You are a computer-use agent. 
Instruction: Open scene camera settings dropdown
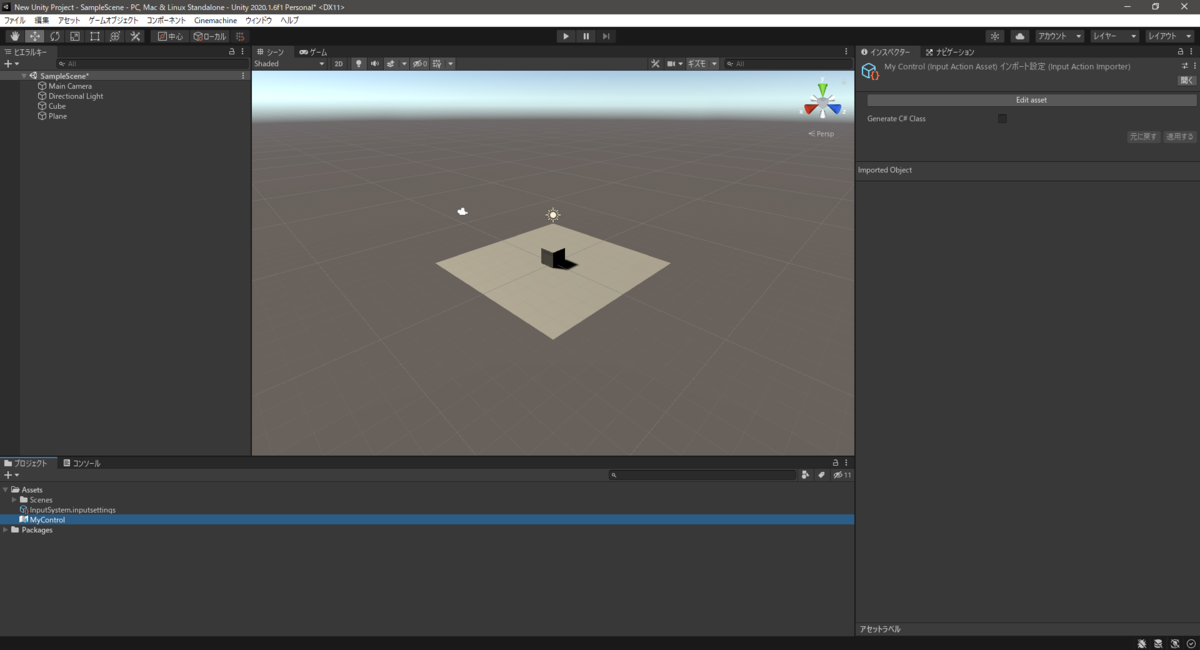pyautogui.click(x=674, y=64)
